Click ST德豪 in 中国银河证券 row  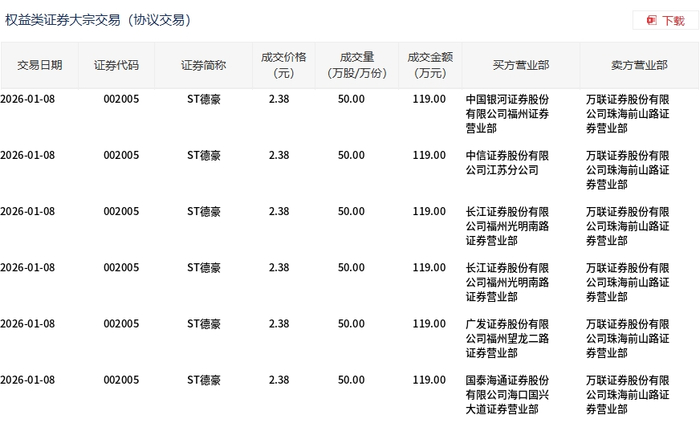204,99
